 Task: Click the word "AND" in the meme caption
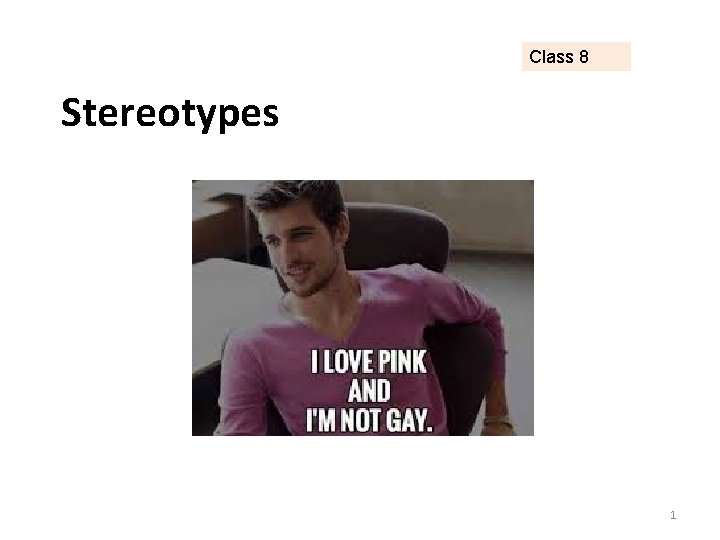pos(369,391)
